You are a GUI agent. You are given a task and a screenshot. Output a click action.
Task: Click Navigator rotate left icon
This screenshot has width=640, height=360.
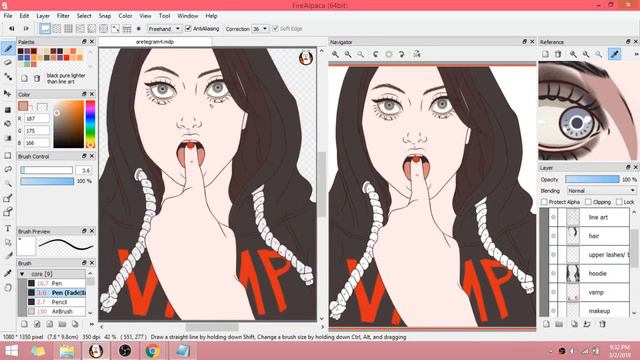[x=376, y=54]
